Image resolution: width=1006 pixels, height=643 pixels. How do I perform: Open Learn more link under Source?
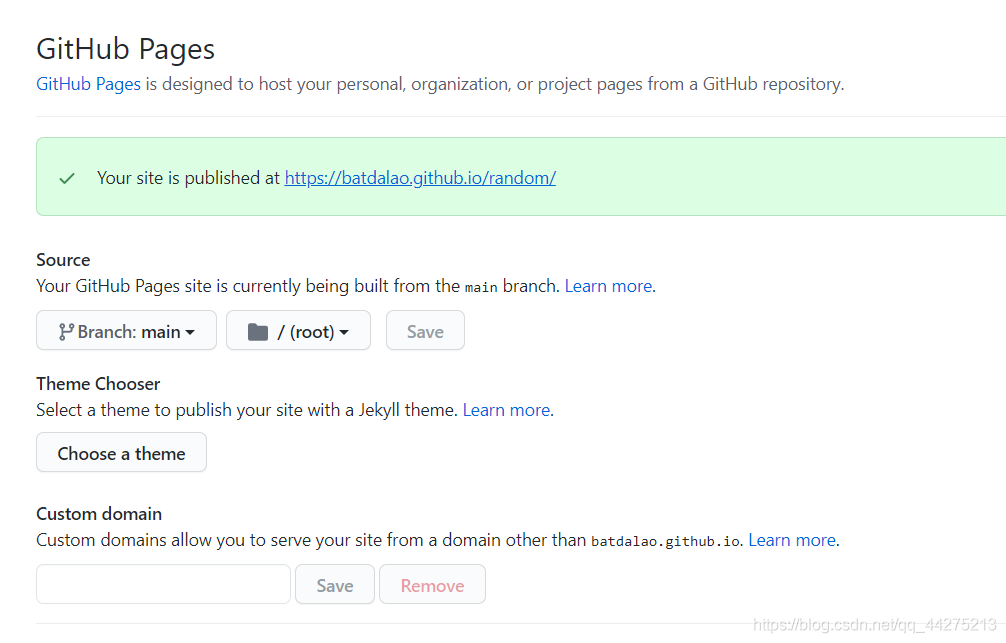pos(608,286)
